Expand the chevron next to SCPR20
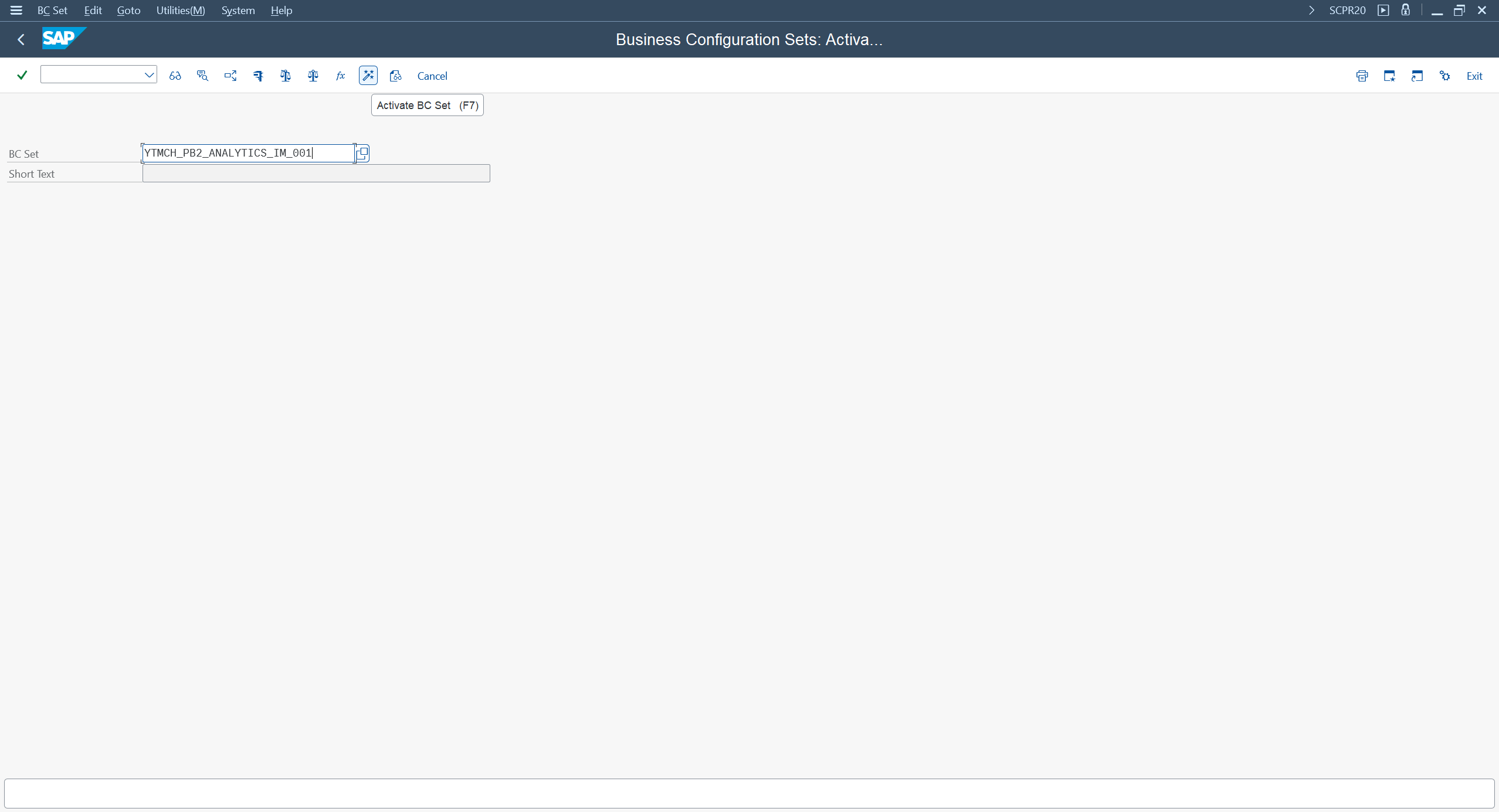This screenshot has height=812, width=1499. click(1311, 11)
